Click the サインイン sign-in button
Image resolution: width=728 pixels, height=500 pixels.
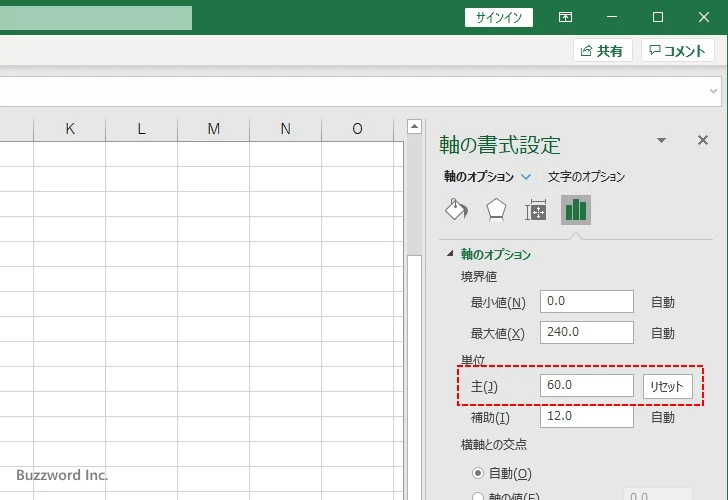click(499, 17)
